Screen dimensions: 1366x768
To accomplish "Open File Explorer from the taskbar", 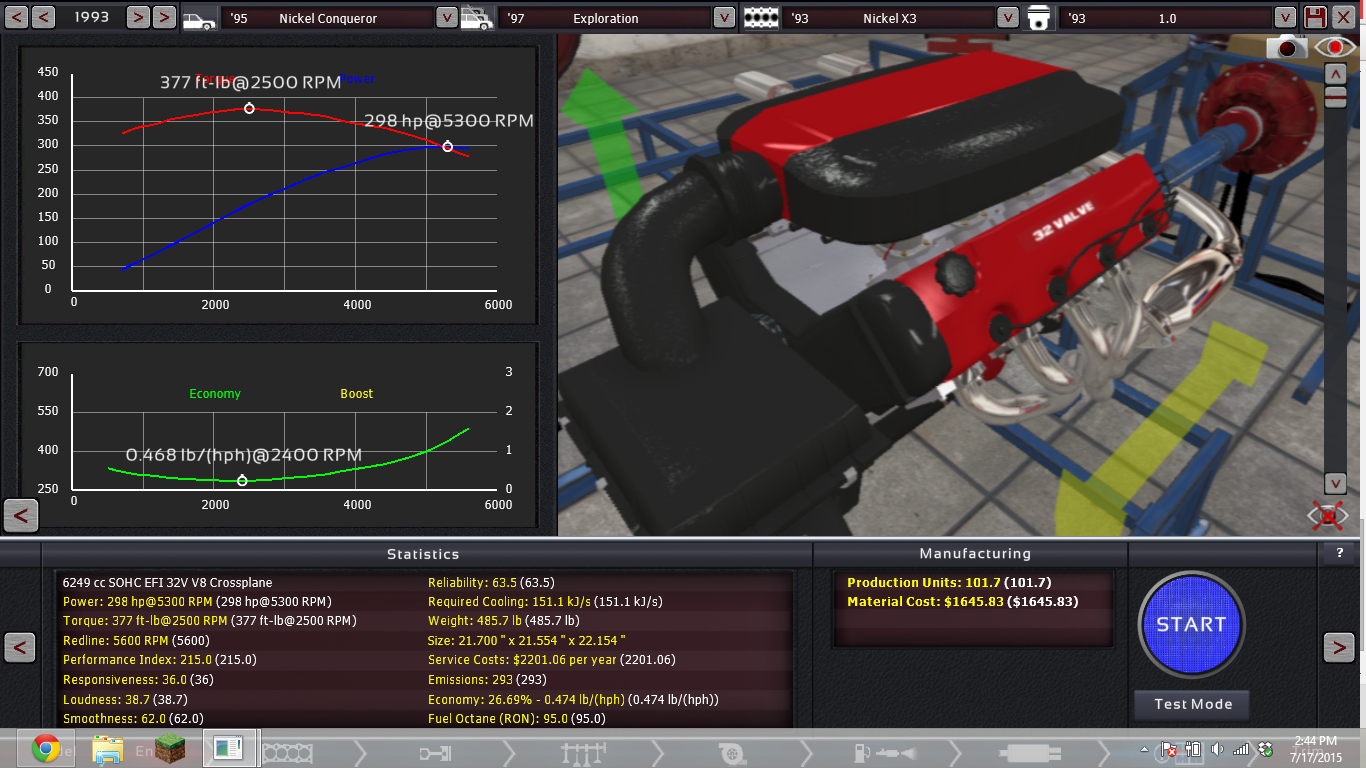I will click(x=107, y=748).
